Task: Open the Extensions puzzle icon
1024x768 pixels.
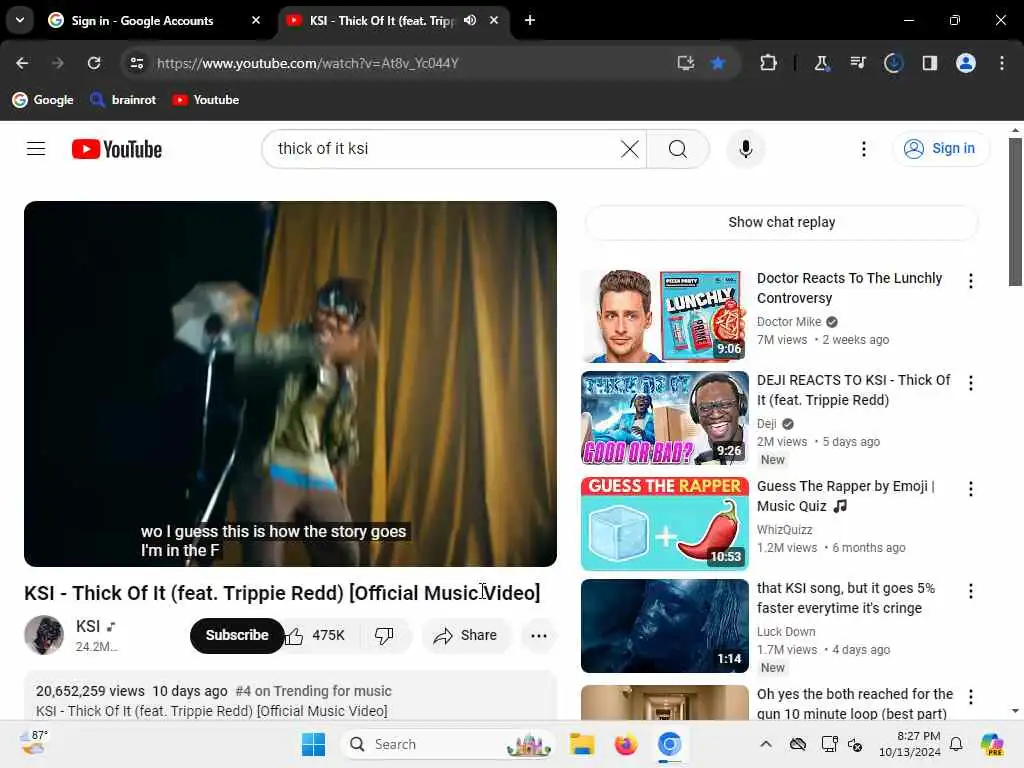Action: [x=769, y=63]
